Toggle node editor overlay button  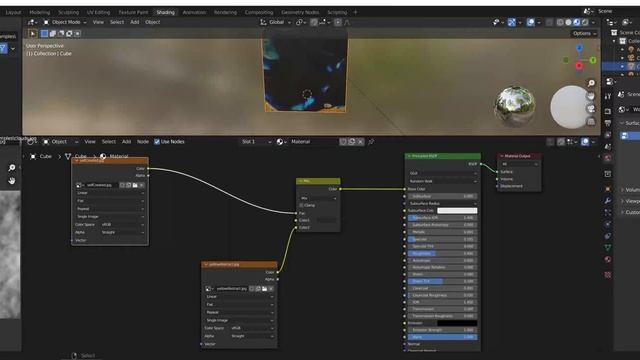(585, 142)
